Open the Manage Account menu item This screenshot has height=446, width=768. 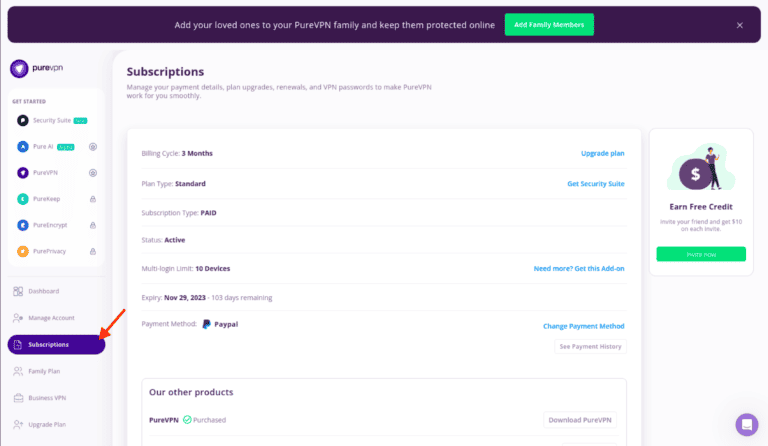[x=50, y=318]
